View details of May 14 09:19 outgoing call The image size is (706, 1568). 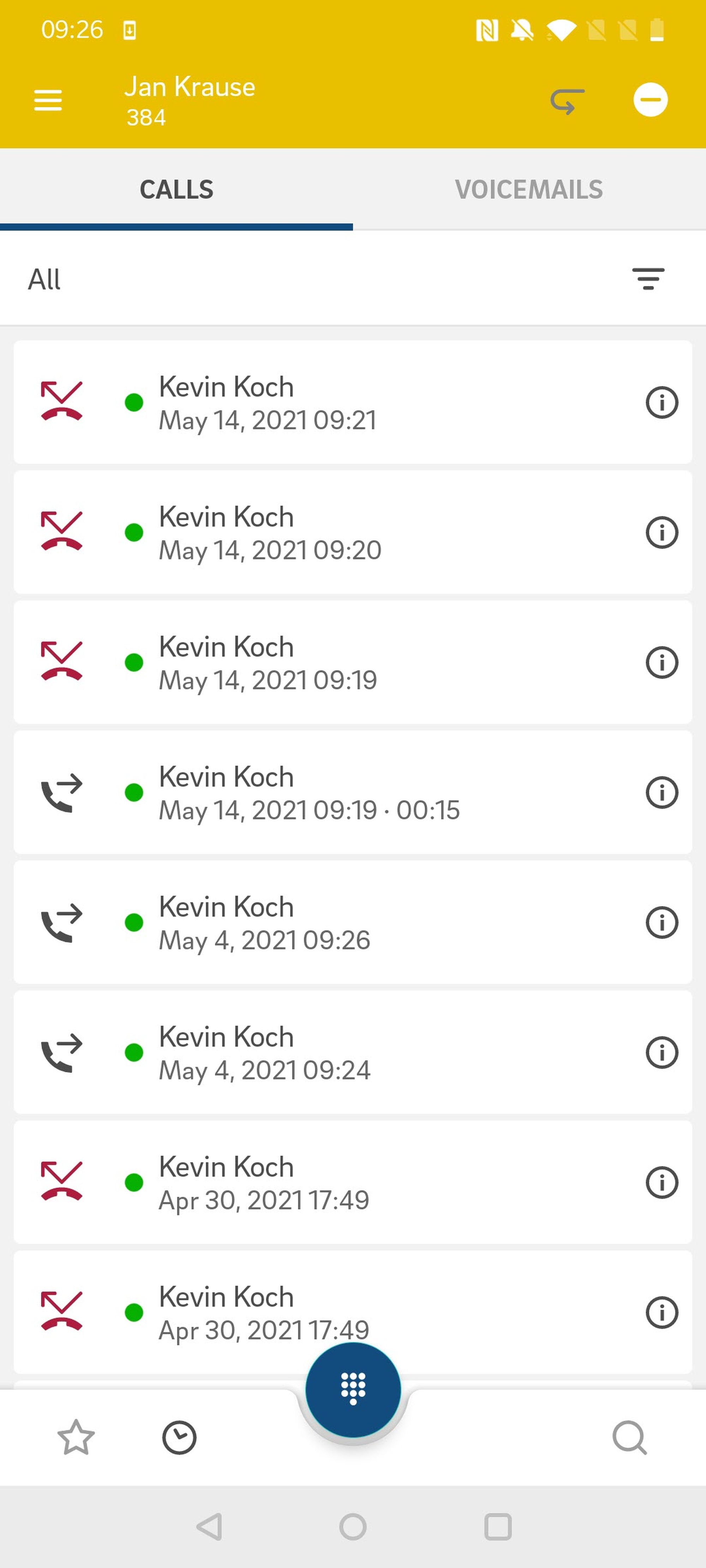coord(661,792)
